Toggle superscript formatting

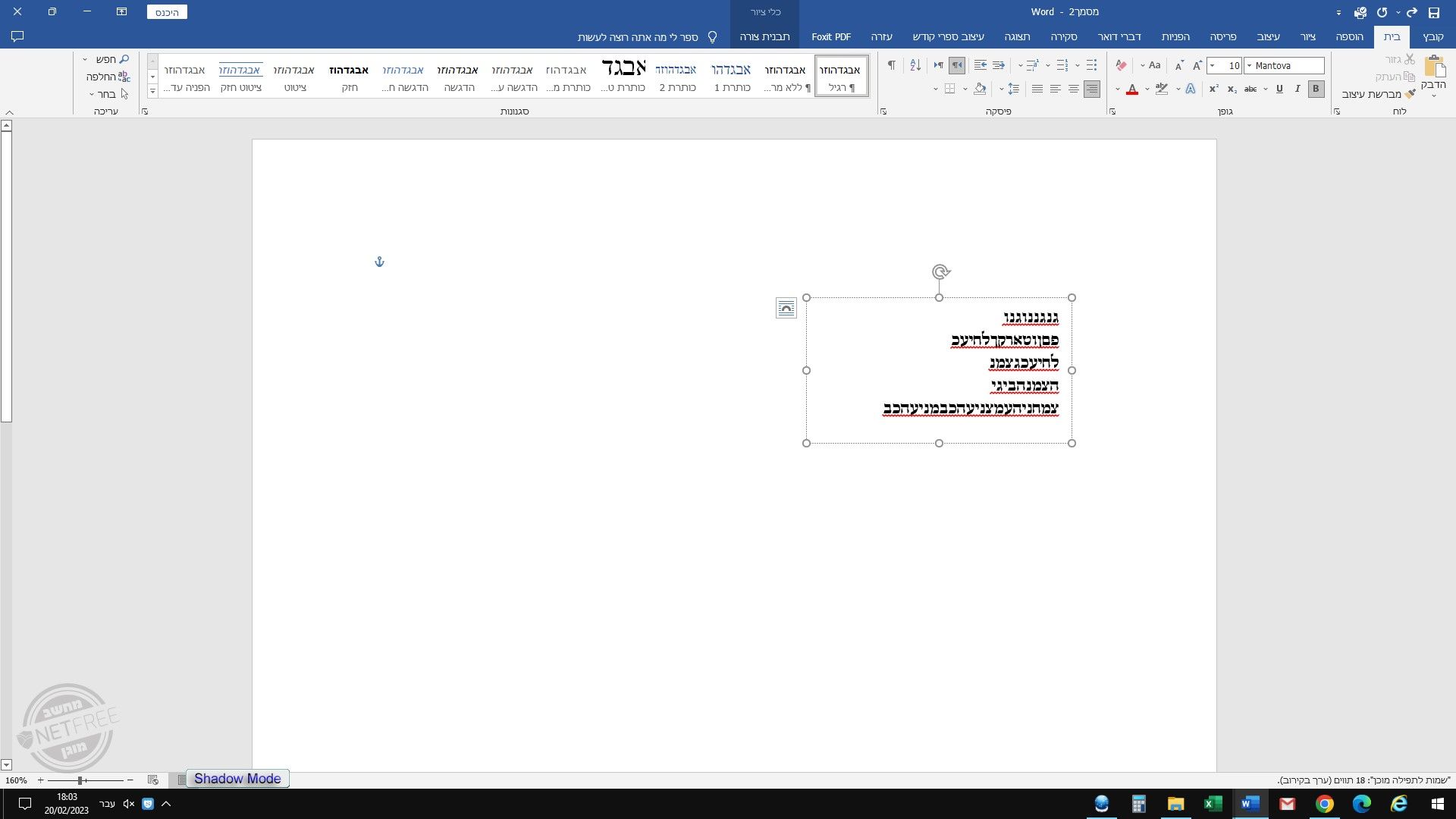[1213, 89]
